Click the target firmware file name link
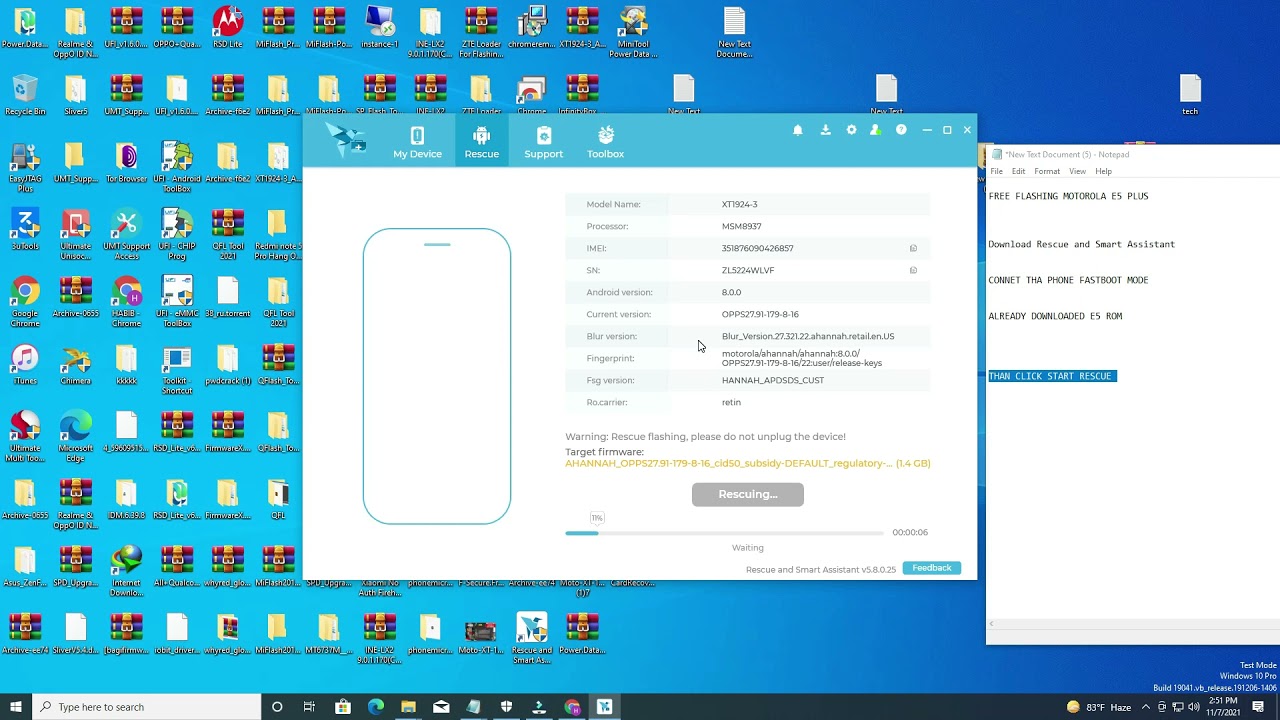1280x720 pixels. [x=747, y=463]
